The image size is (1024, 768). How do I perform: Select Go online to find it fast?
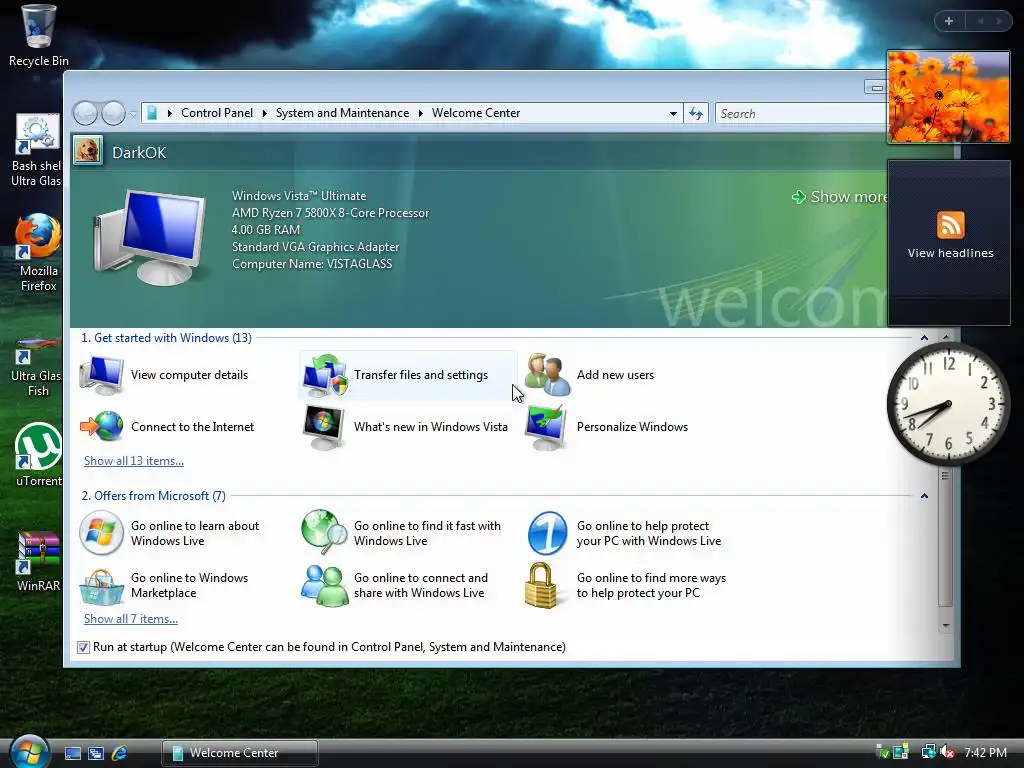click(x=402, y=533)
